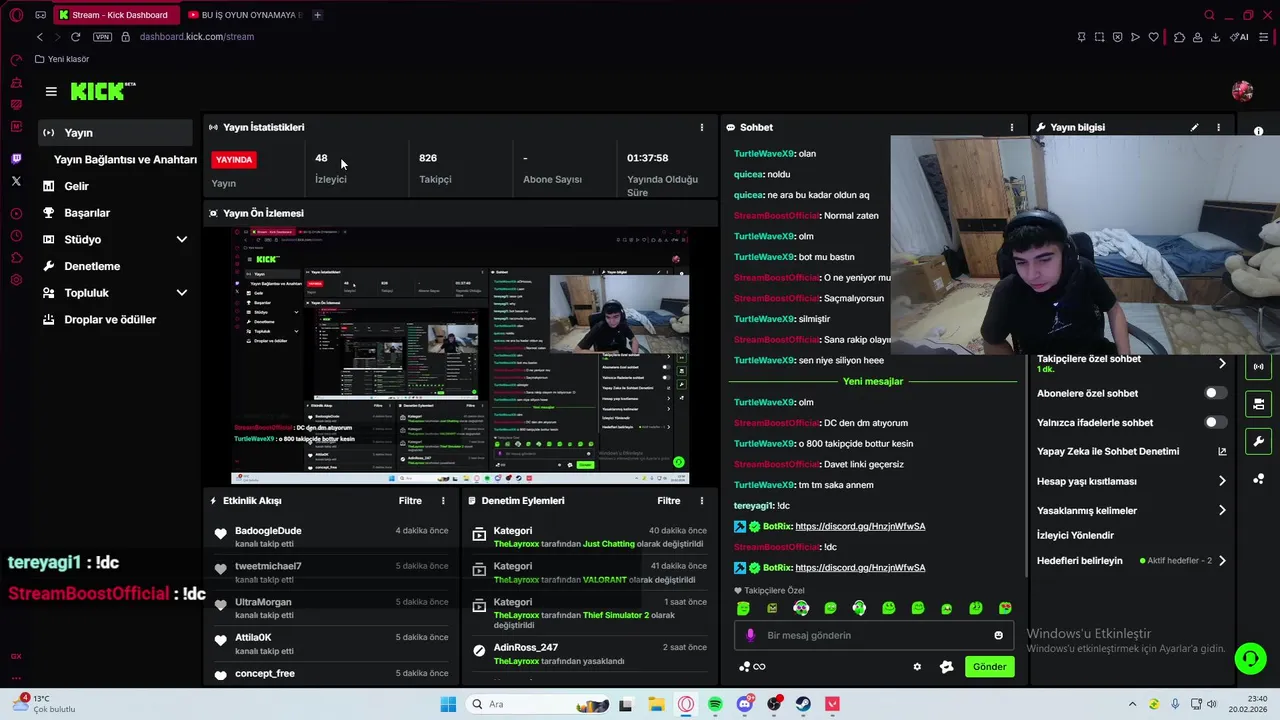Open Etkinlik Akışı three-dot menu
1280x720 pixels.
pyautogui.click(x=443, y=501)
